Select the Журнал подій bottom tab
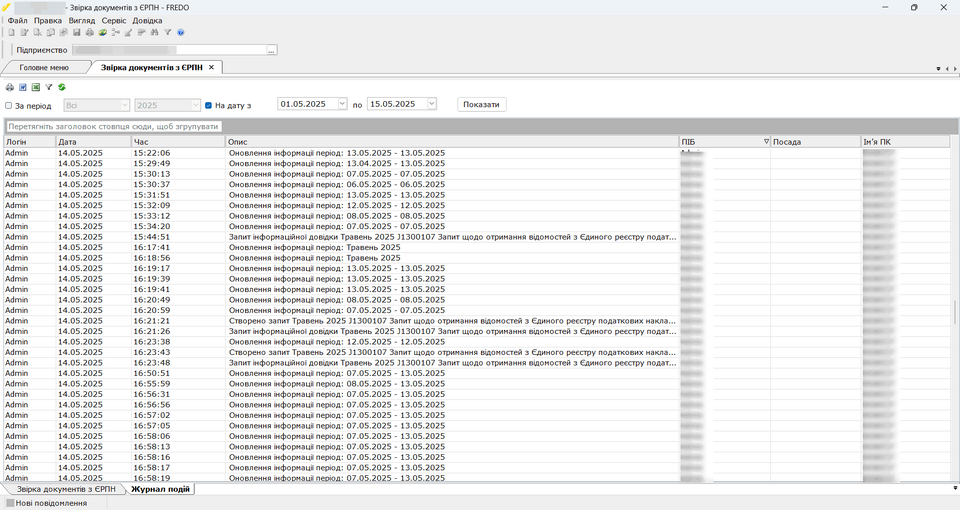Viewport: 960px width, 510px height. (160, 489)
